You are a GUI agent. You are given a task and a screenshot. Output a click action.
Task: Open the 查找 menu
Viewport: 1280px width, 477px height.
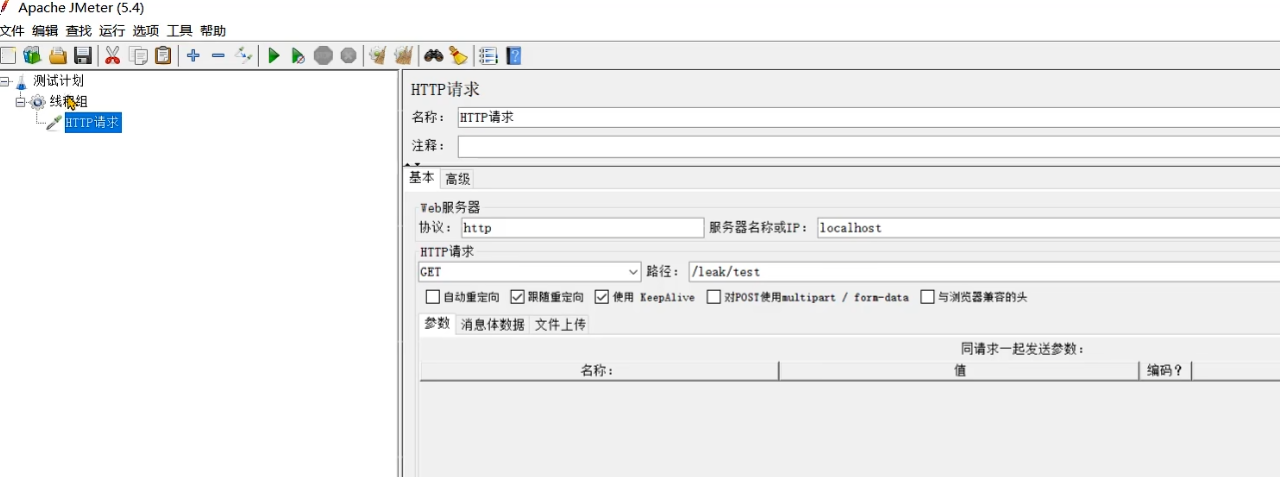(x=79, y=31)
